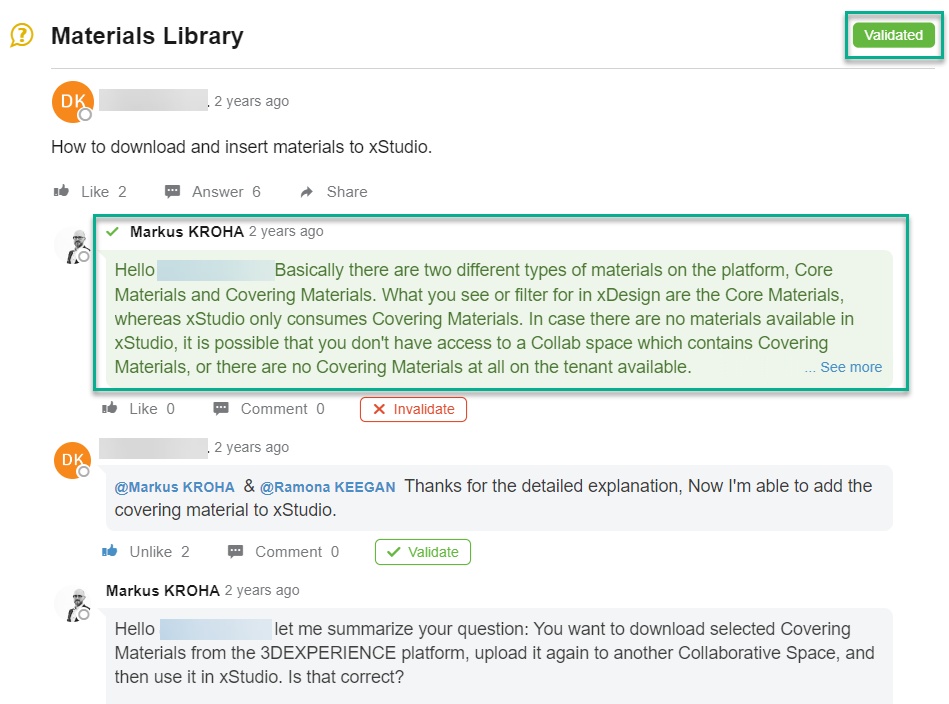Open the @Ramona KEEGAN mention link
Viewport: 949px width, 704px height.
[x=328, y=487]
